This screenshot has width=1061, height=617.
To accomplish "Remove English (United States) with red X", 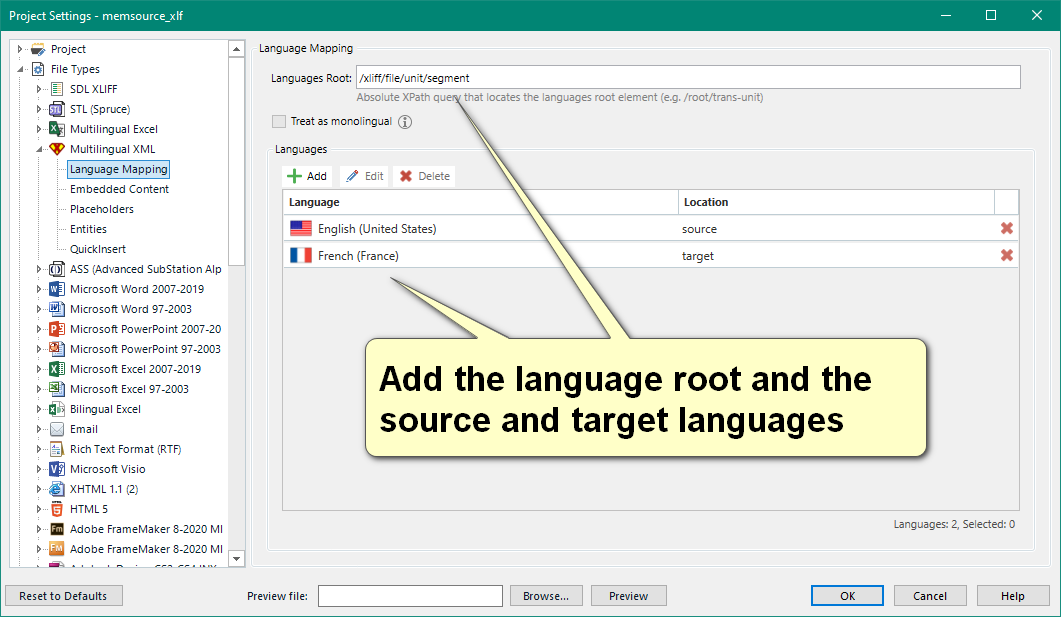I will tap(1007, 229).
